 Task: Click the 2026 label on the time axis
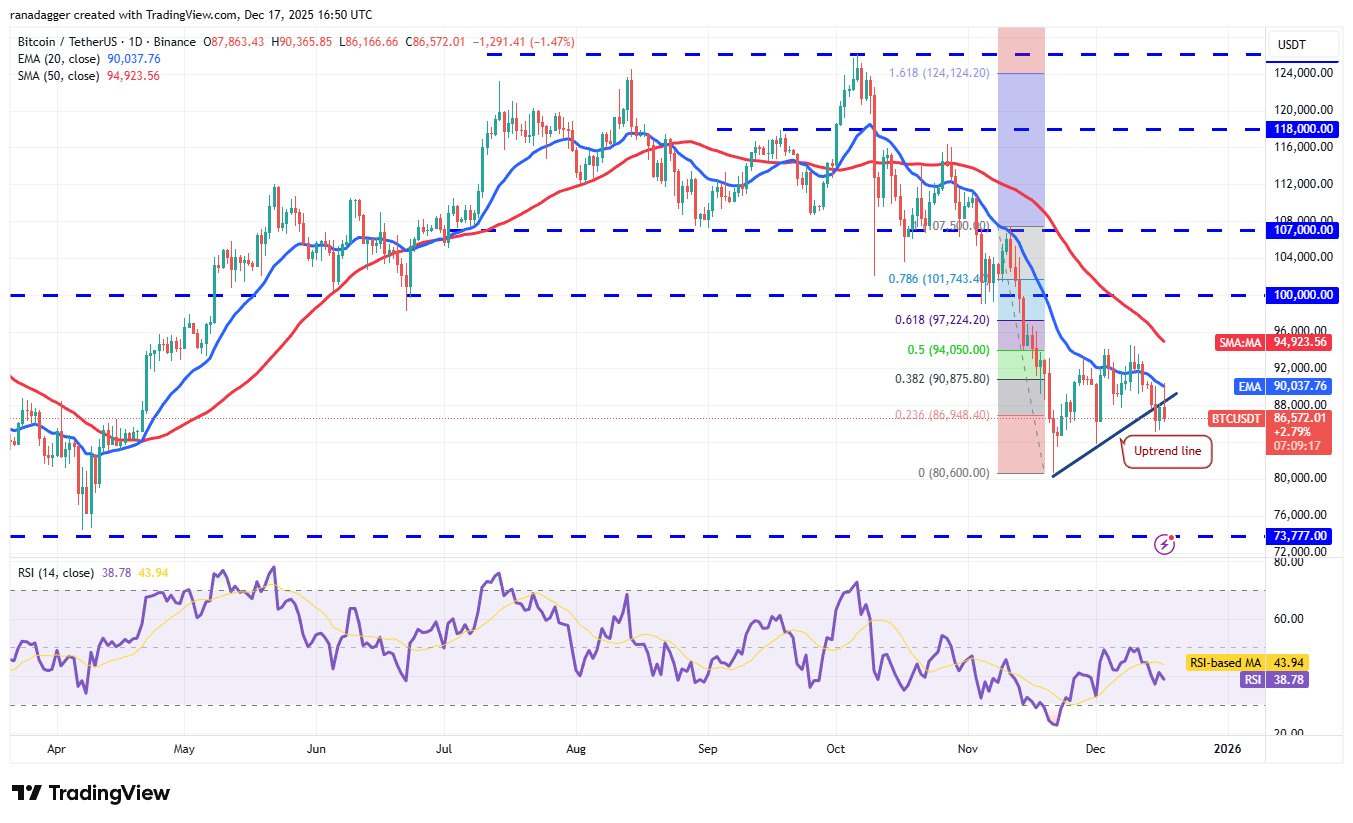click(1226, 748)
